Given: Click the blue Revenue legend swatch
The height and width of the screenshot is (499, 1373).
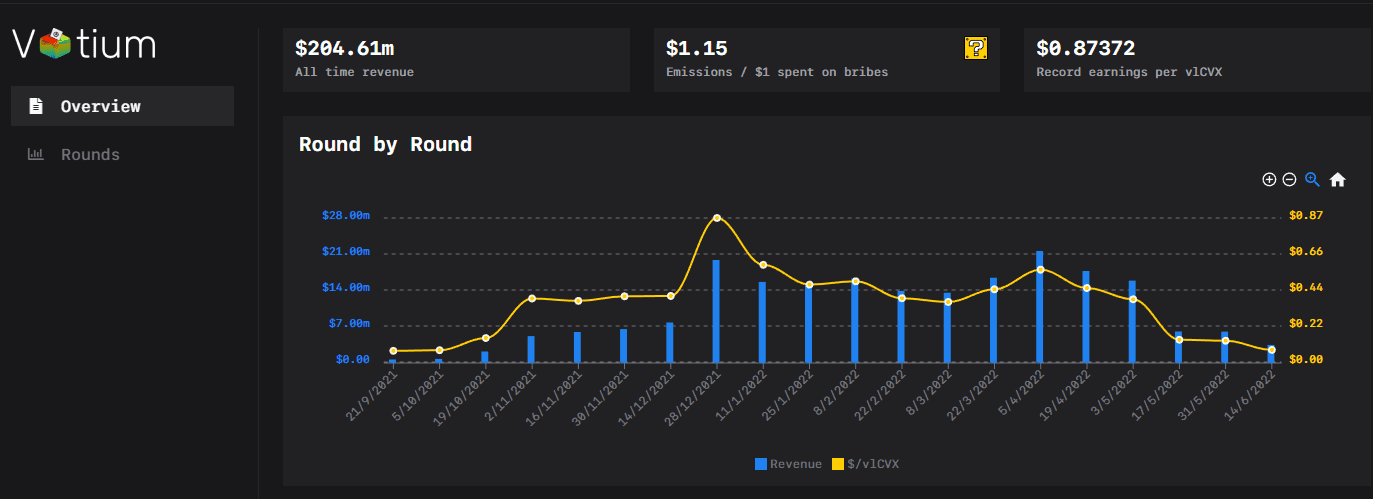Looking at the screenshot, I should pos(761,464).
